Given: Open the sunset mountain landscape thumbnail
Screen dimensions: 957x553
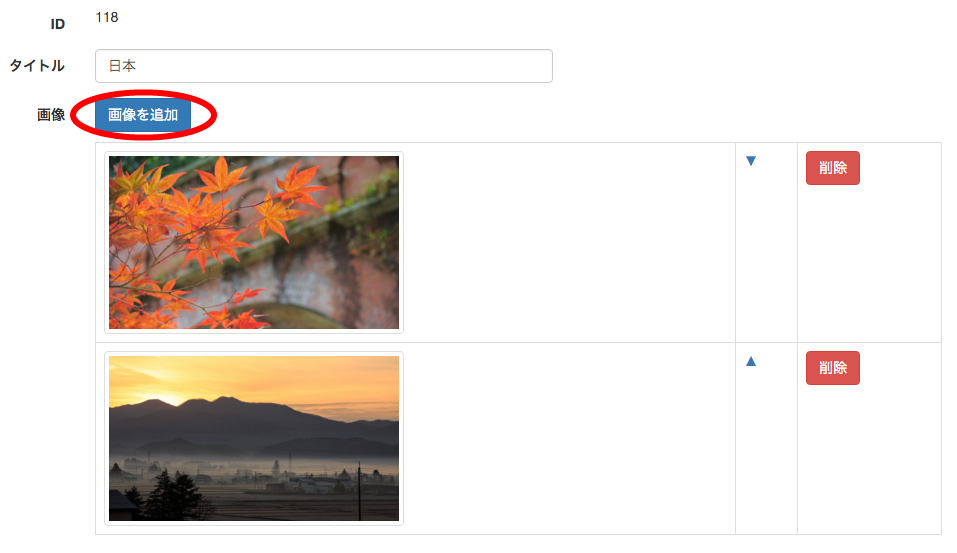Looking at the screenshot, I should pyautogui.click(x=254, y=438).
